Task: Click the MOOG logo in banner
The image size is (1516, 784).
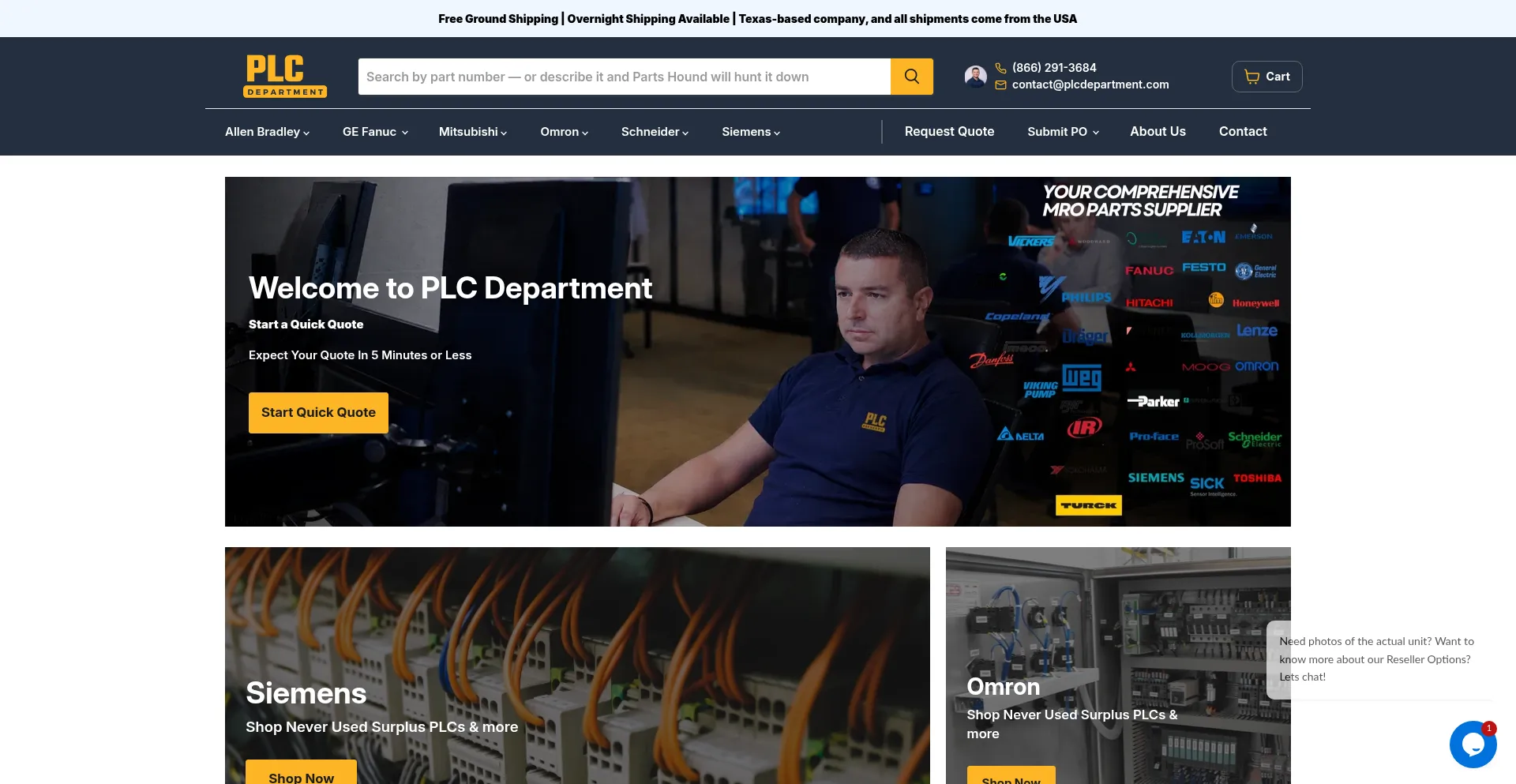Action: [x=1206, y=367]
